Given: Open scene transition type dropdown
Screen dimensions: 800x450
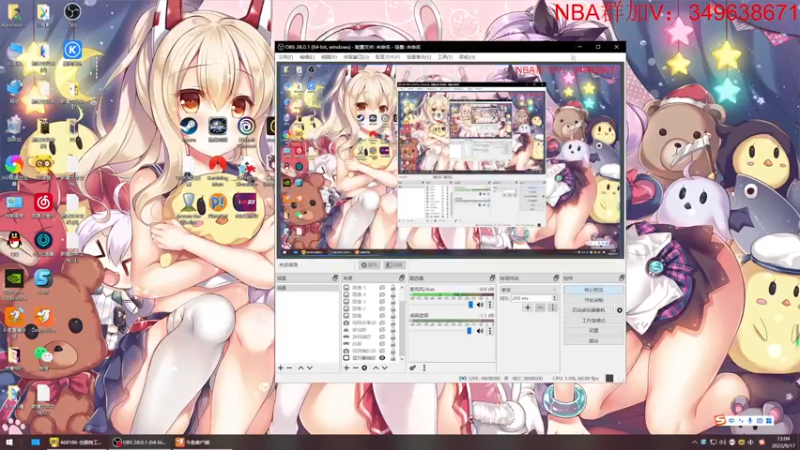Looking at the screenshot, I should pyautogui.click(x=529, y=290).
